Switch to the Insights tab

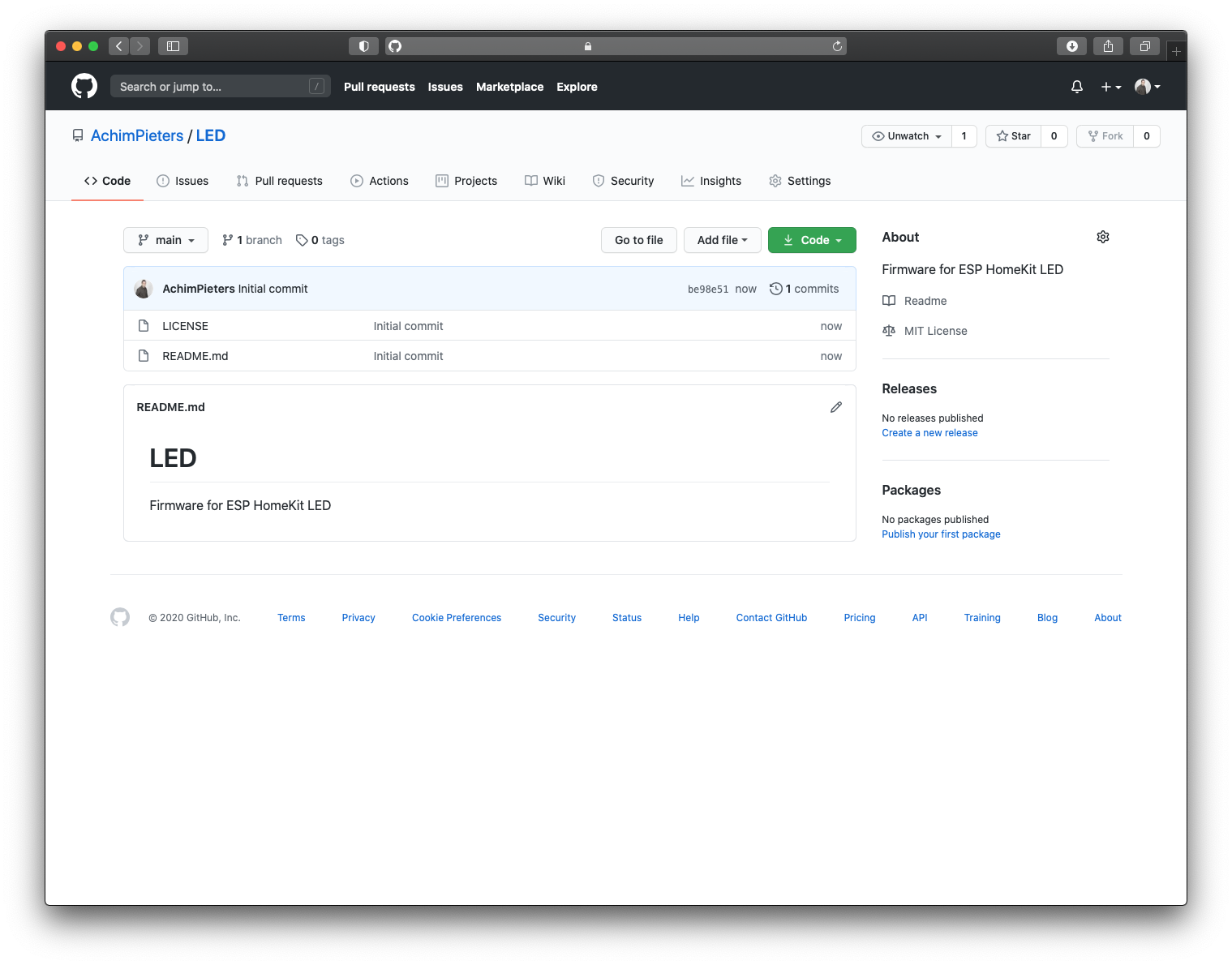click(711, 181)
